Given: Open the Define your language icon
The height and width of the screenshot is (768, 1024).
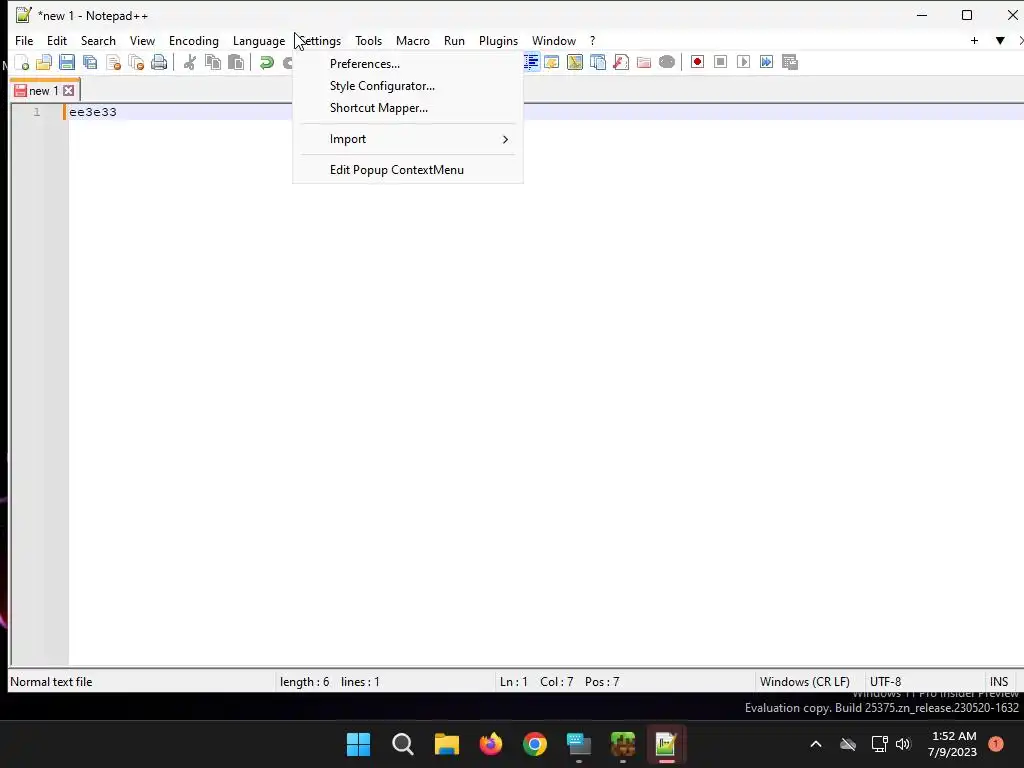Looking at the screenshot, I should [x=552, y=62].
